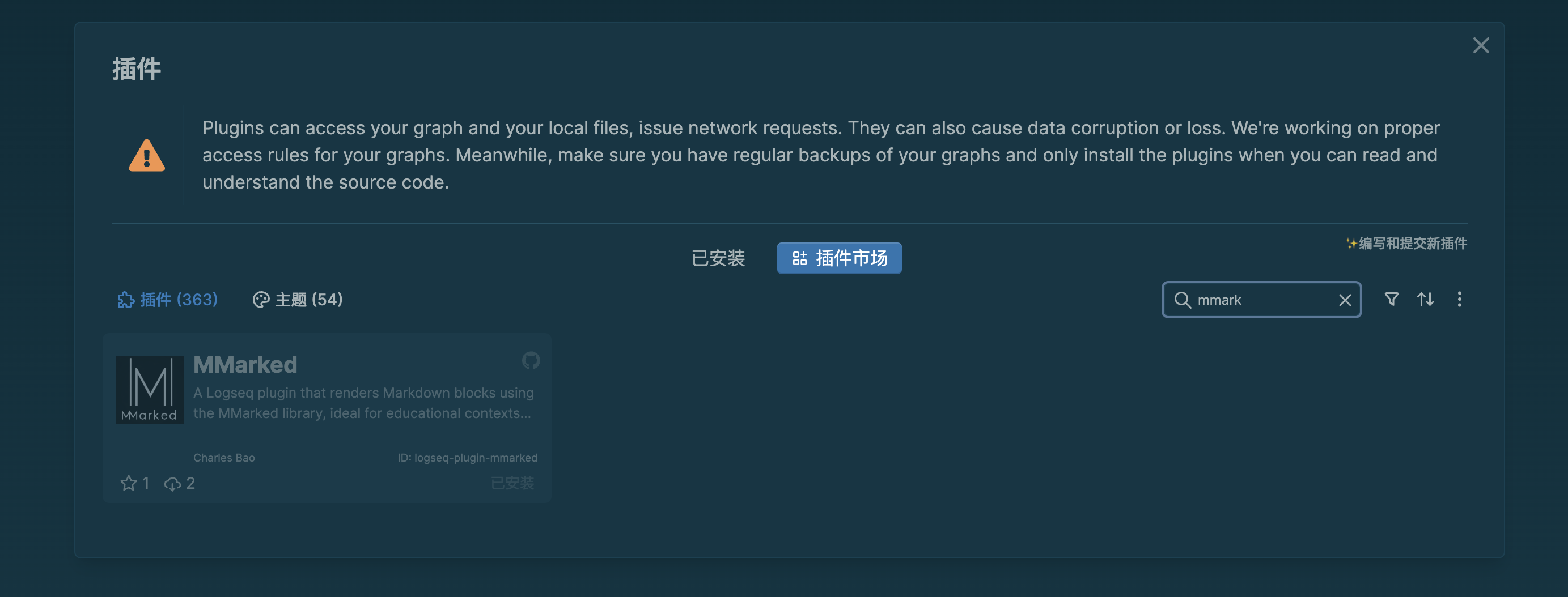Click the star rating icon
Screen dimensions: 1568x597
(129, 483)
